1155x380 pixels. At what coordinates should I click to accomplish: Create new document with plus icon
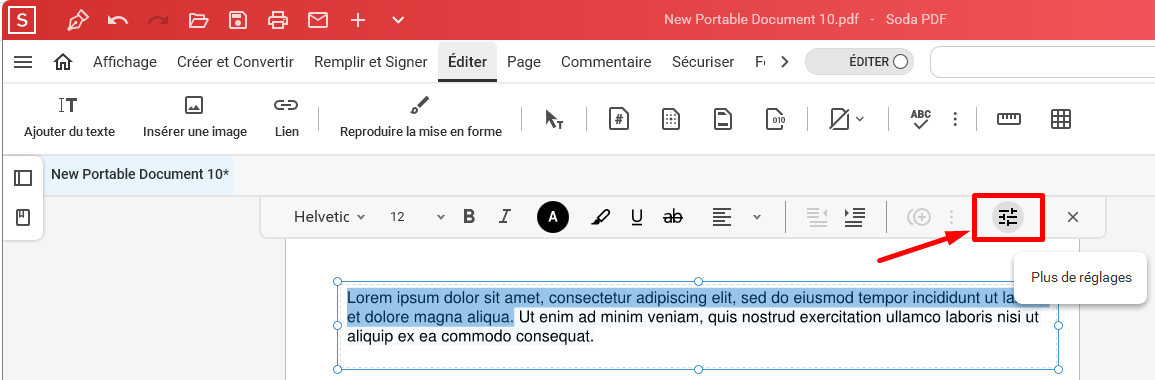(x=358, y=20)
